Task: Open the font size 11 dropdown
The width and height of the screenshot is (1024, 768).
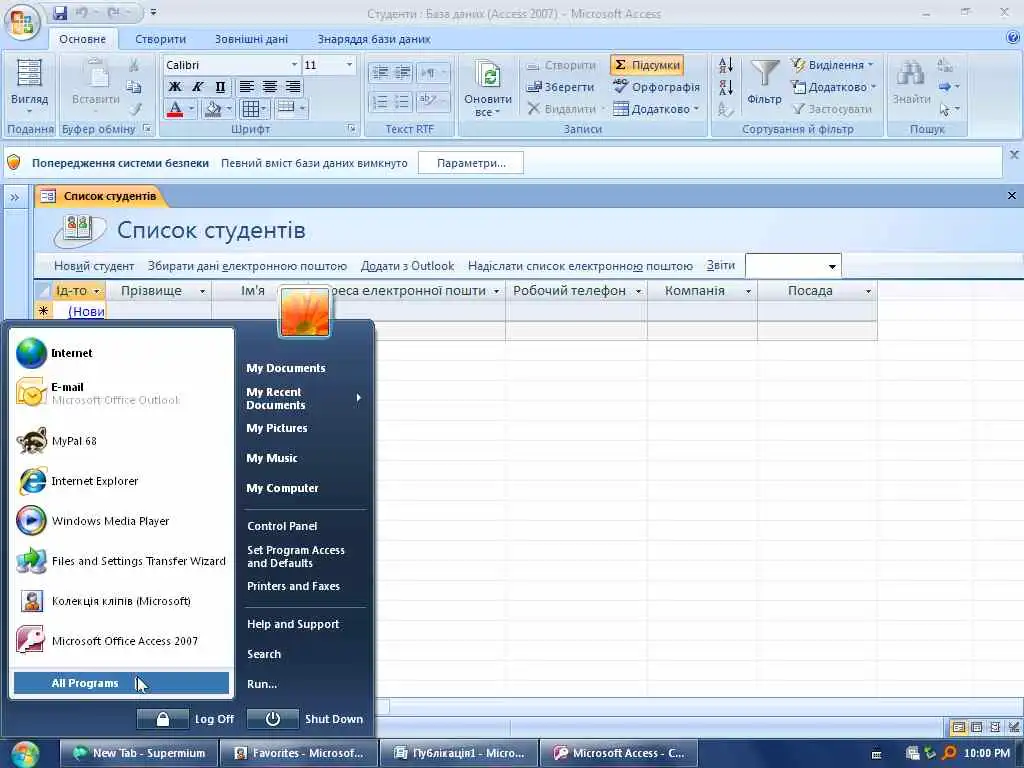Action: [349, 65]
